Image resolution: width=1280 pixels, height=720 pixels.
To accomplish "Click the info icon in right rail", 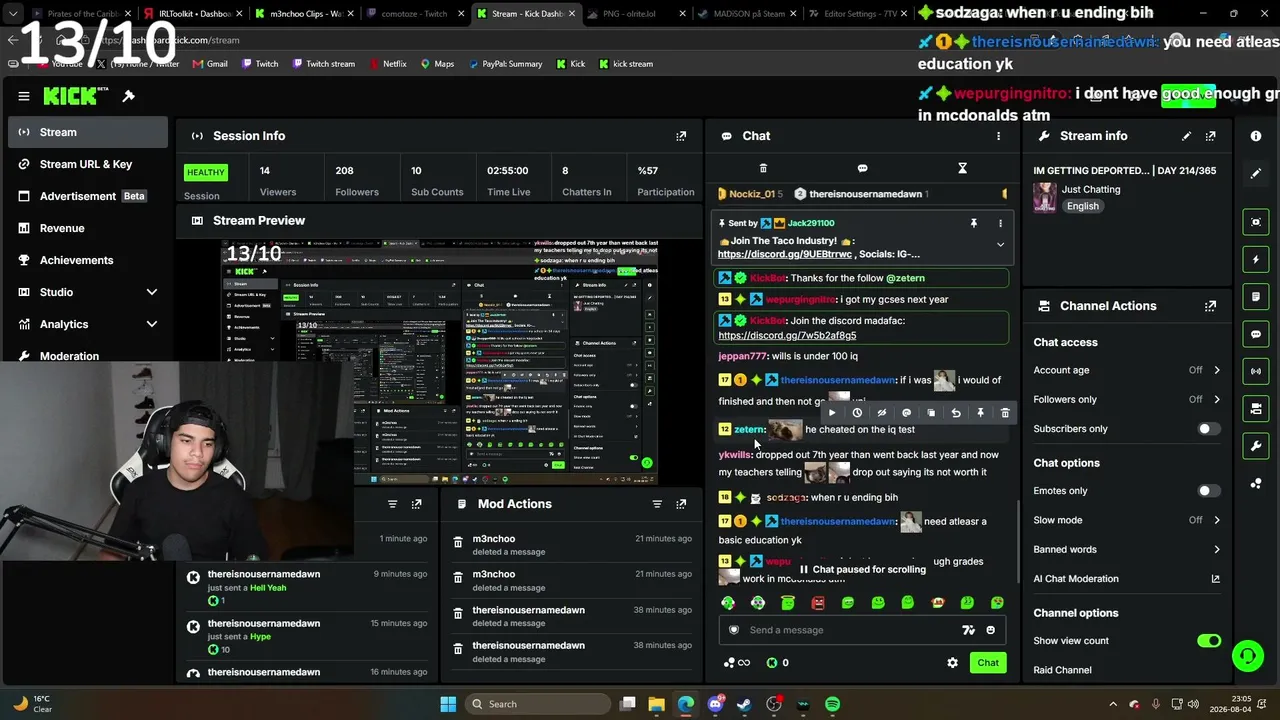I will tap(1256, 136).
